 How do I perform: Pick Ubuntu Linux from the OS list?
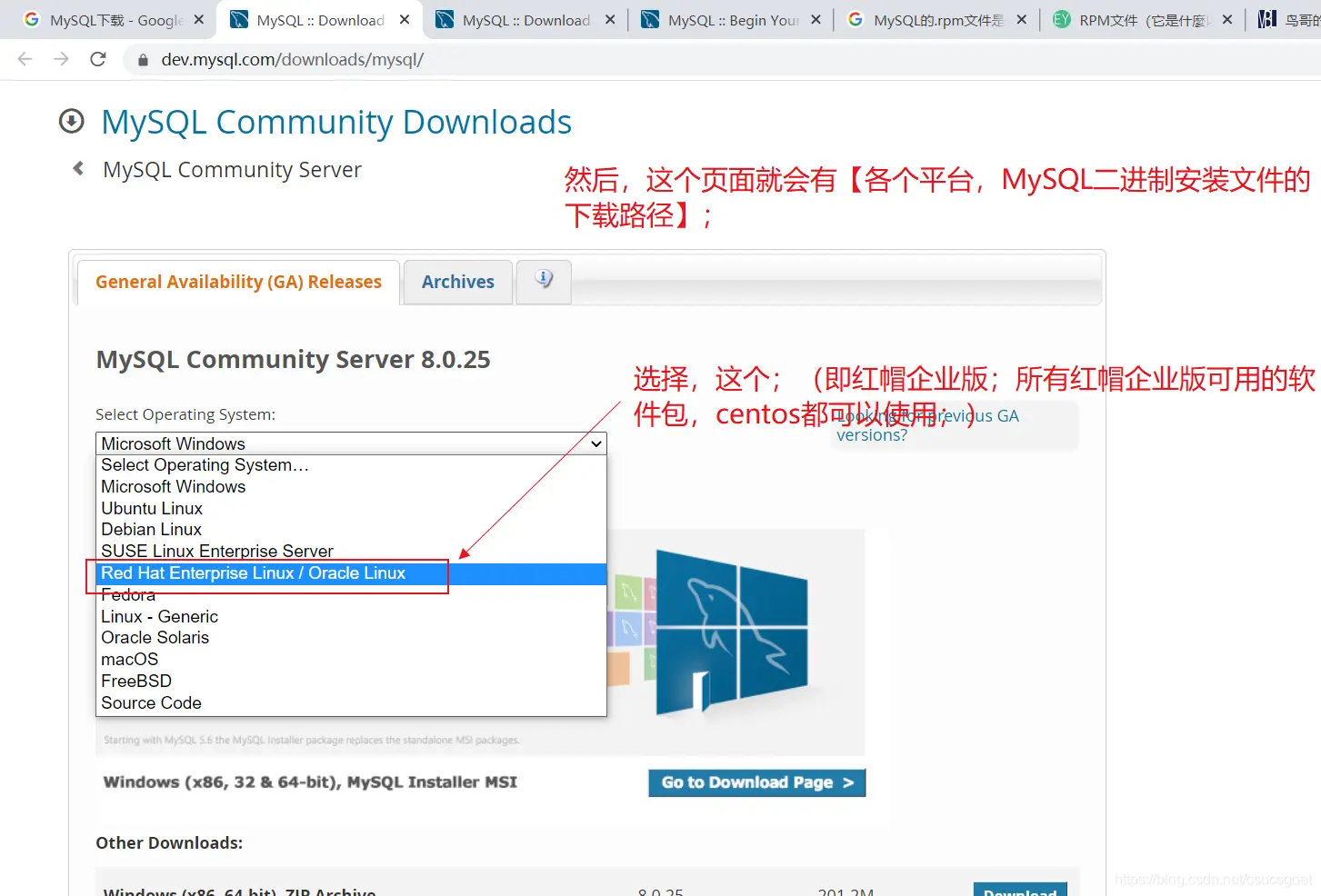pyautogui.click(x=351, y=509)
